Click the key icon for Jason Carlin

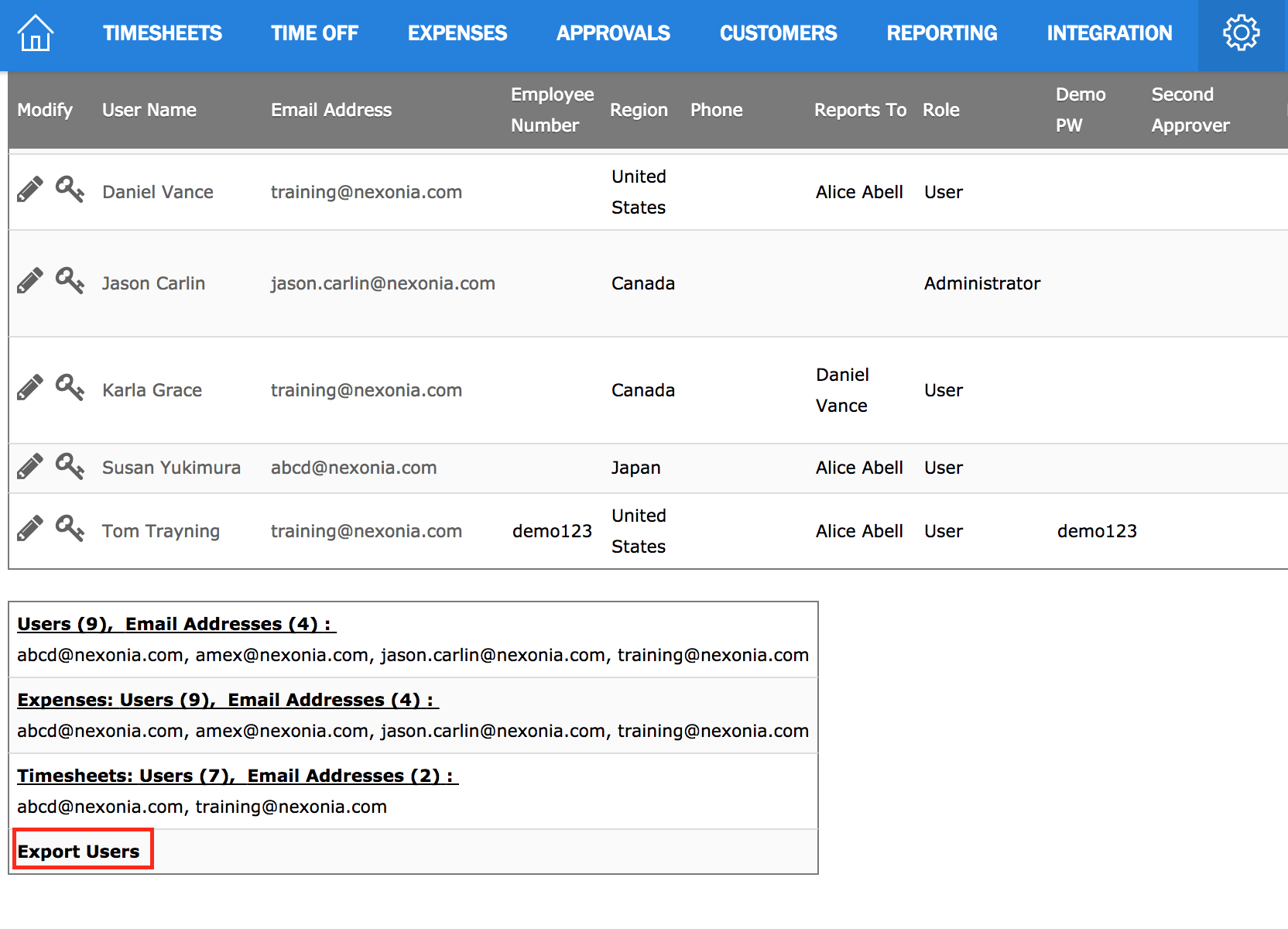coord(70,280)
